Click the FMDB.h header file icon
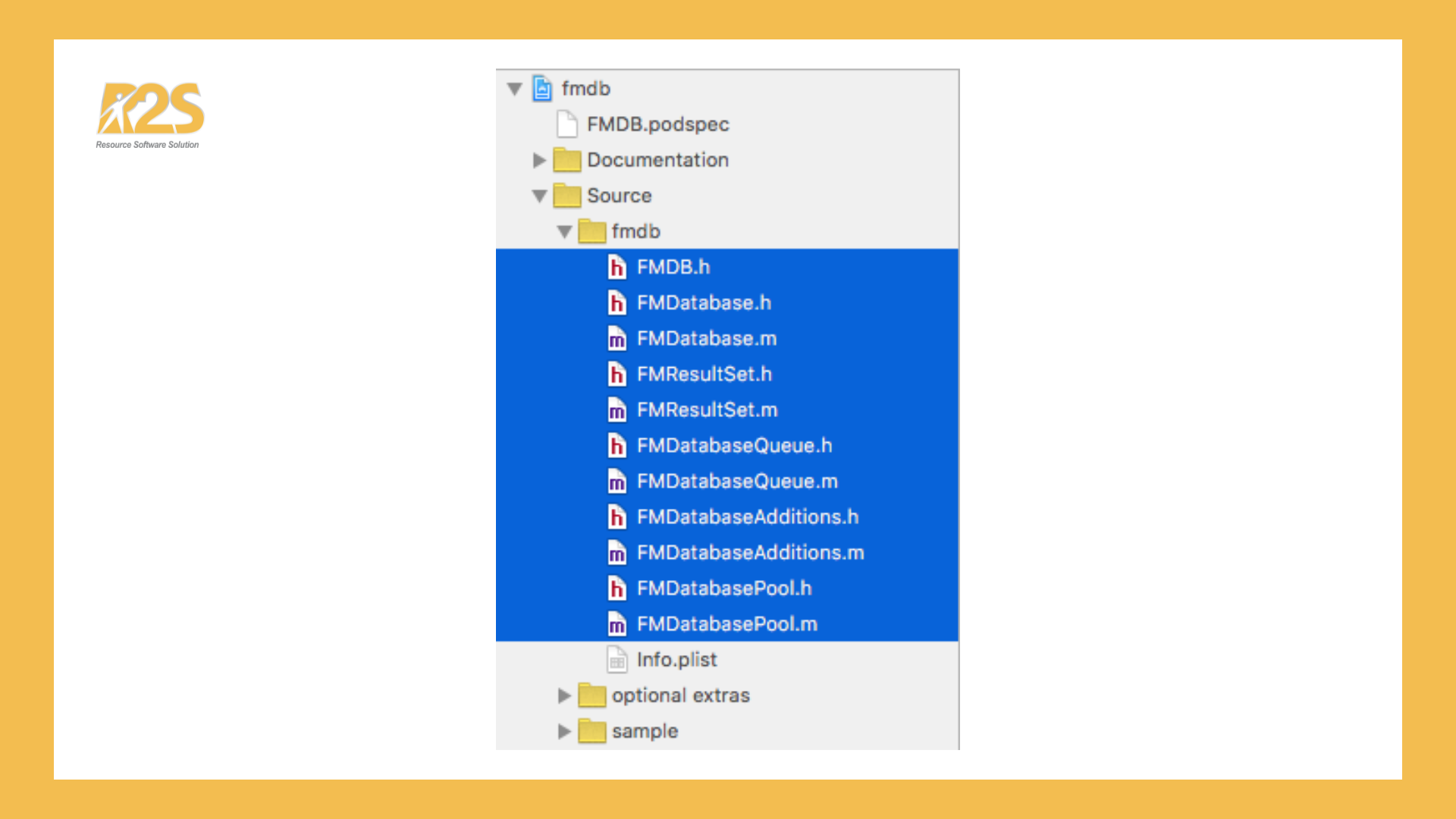This screenshot has height=819, width=1456. click(617, 267)
